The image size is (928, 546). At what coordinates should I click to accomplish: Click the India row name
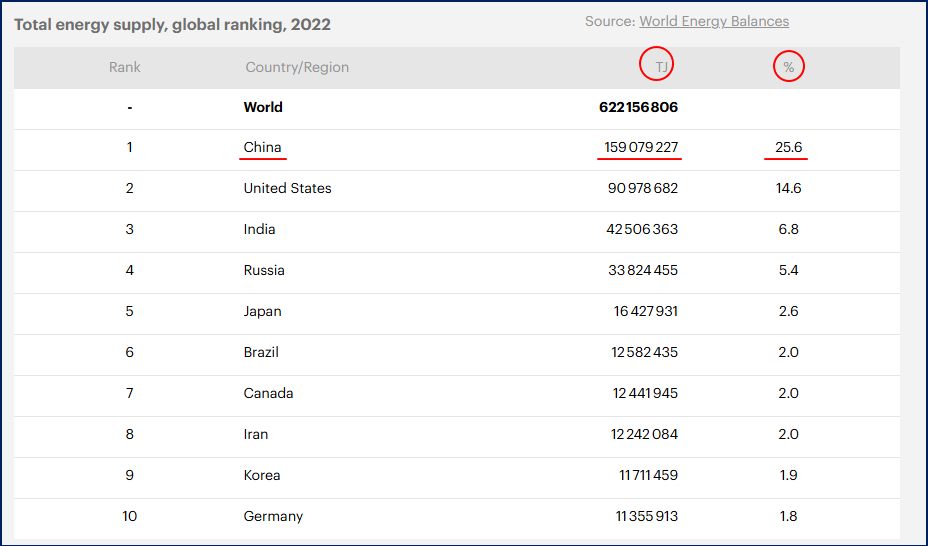pyautogui.click(x=259, y=229)
